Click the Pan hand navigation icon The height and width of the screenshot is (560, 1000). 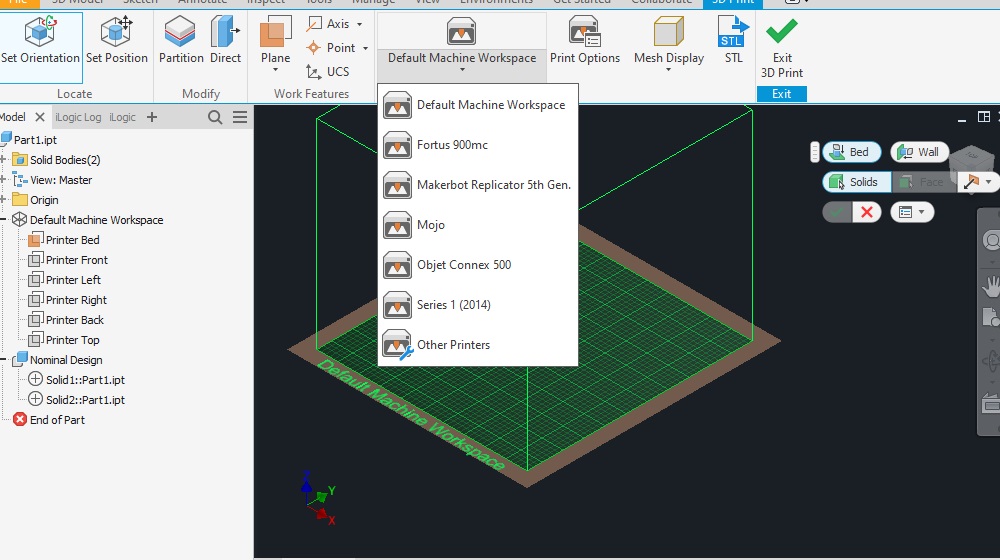point(991,286)
